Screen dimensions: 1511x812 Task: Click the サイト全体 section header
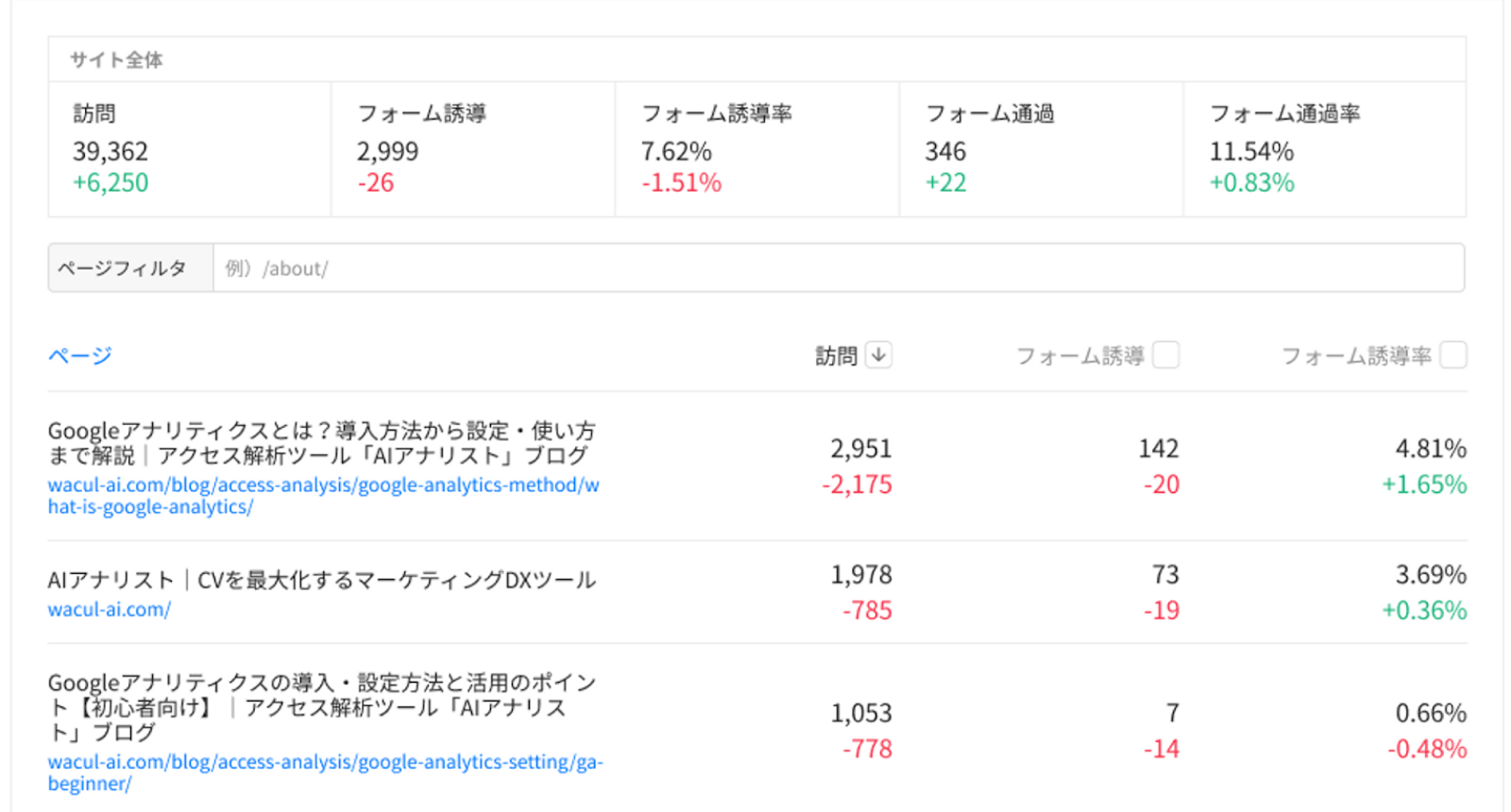tap(116, 59)
